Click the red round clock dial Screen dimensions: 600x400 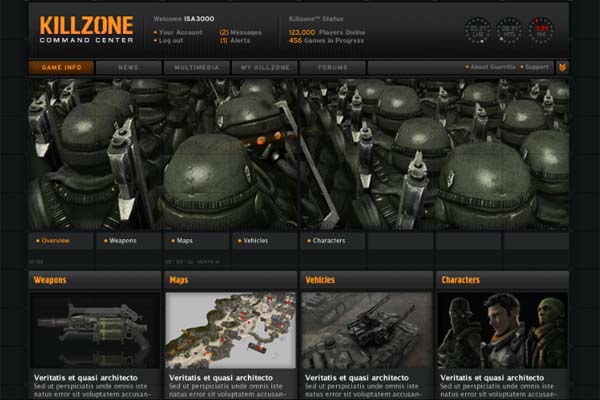tap(541, 30)
